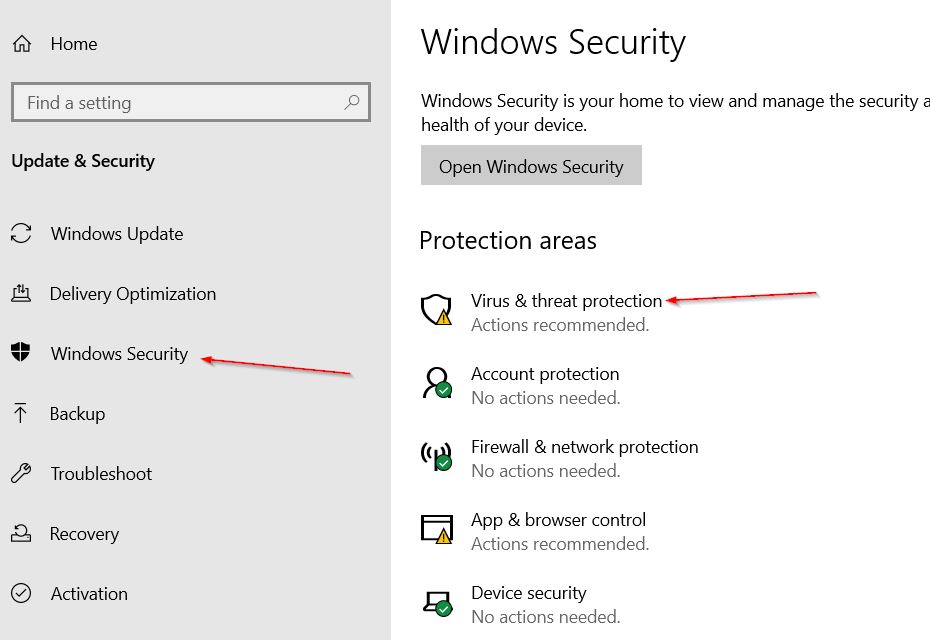
Task: Click the Recovery icon in sidebar
Action: point(21,533)
